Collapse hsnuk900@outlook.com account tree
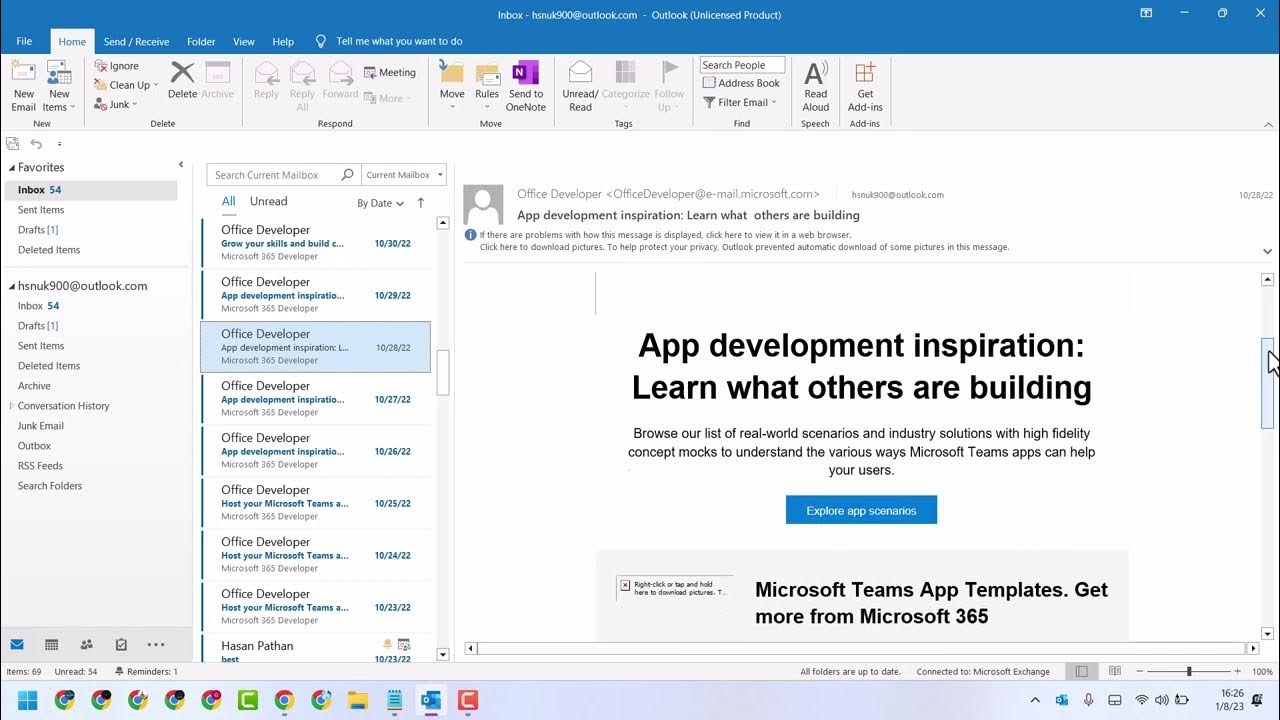The image size is (1280, 720). point(12,285)
